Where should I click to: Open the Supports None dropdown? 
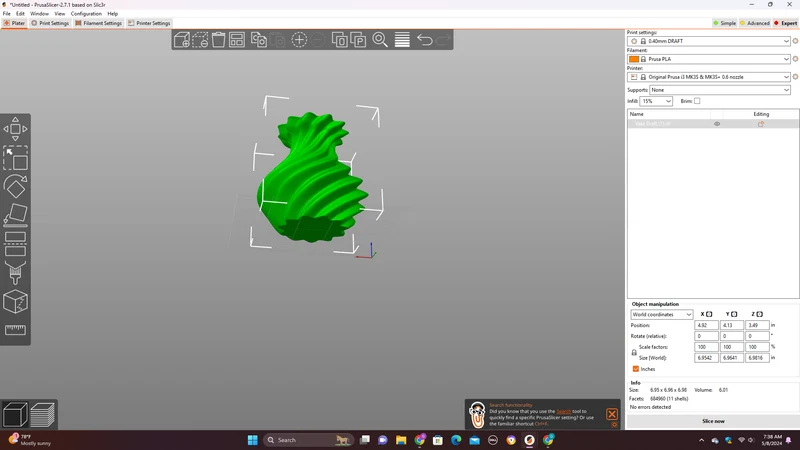720,90
